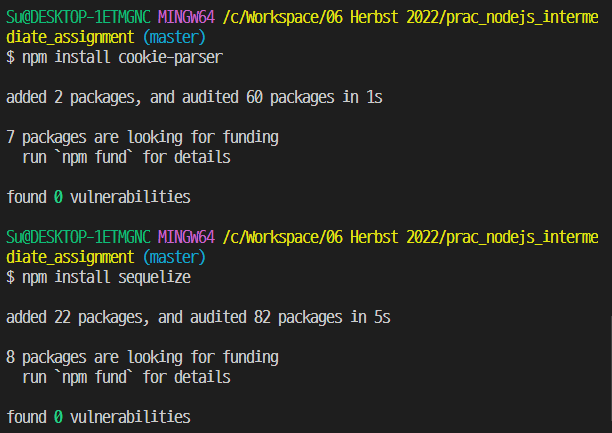Click 'run npm fund' line below '8 packages' line
Screen dimensions: 612x433
(x=126, y=377)
